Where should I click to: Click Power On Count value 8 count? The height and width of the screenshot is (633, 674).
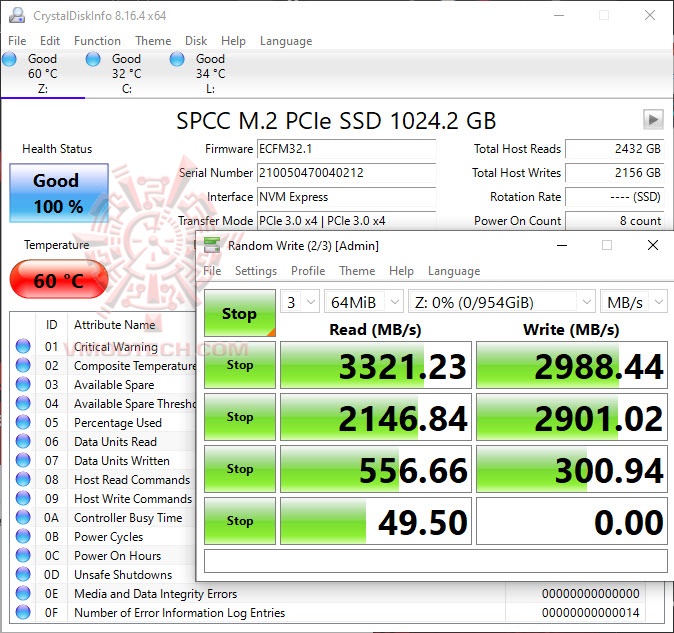point(615,220)
